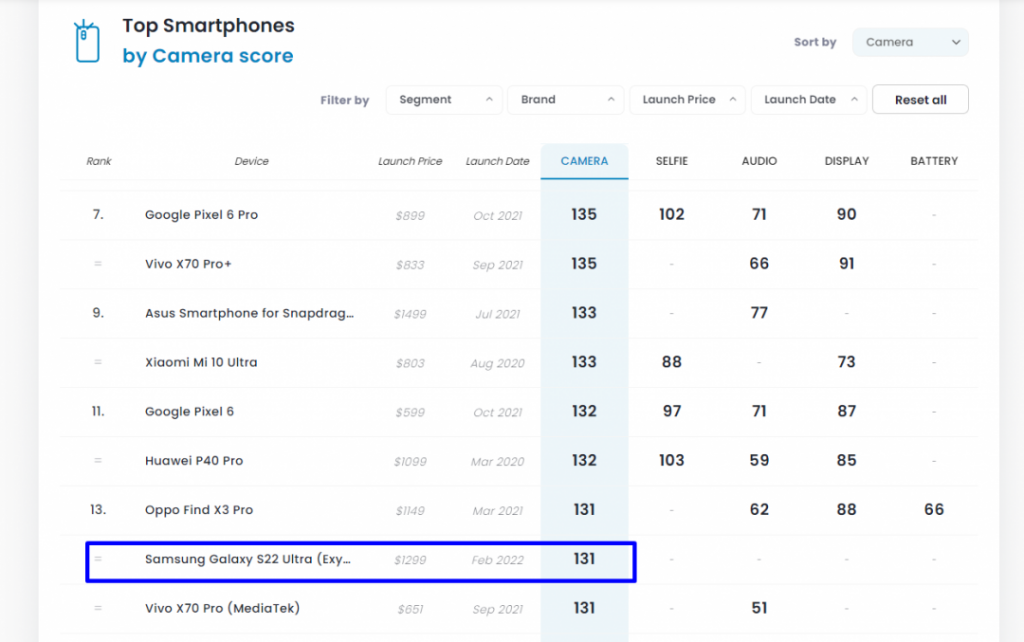This screenshot has height=642, width=1024.
Task: Click the Launch Date column header
Action: [498, 161]
